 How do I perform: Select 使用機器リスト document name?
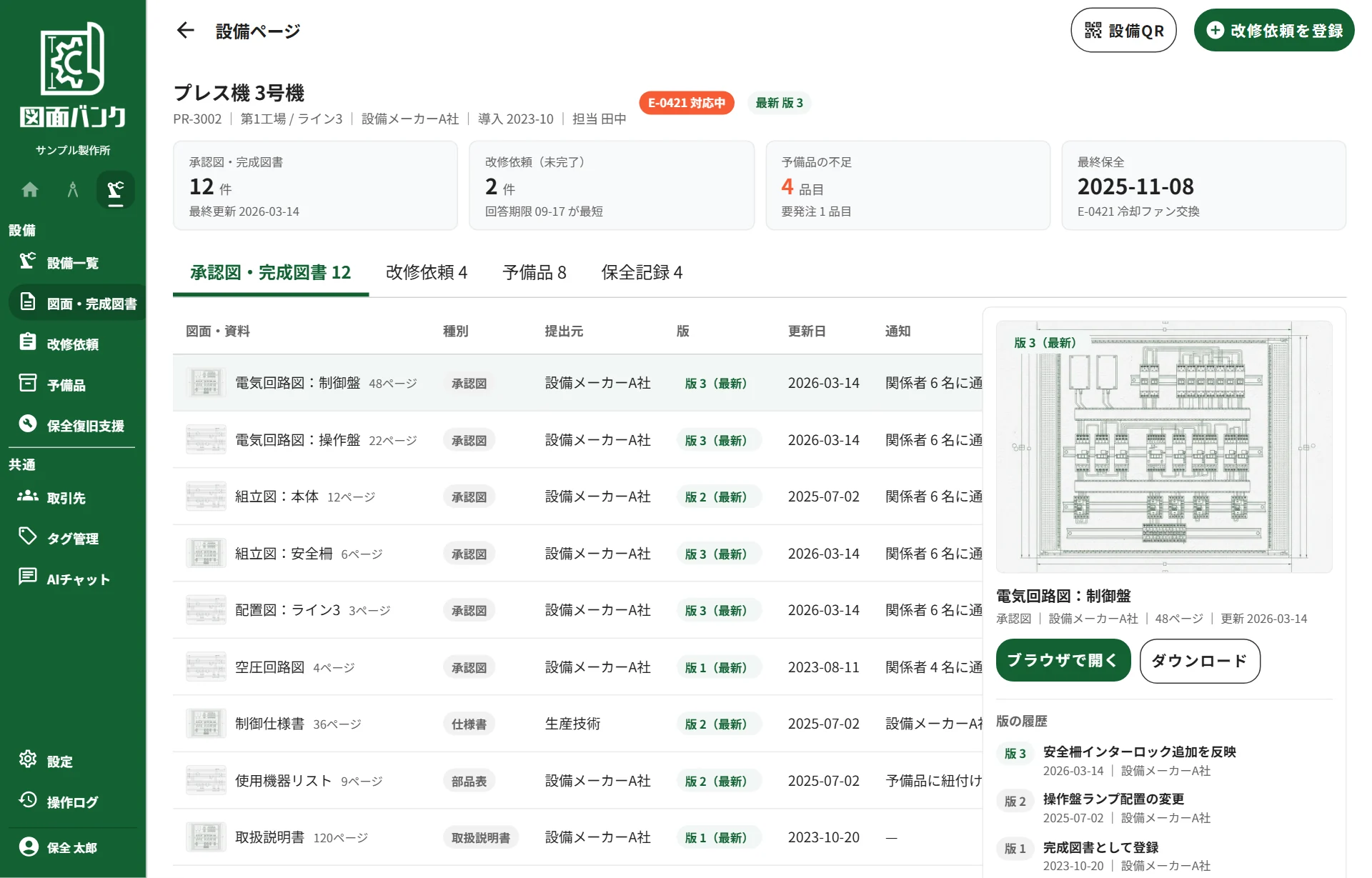284,781
